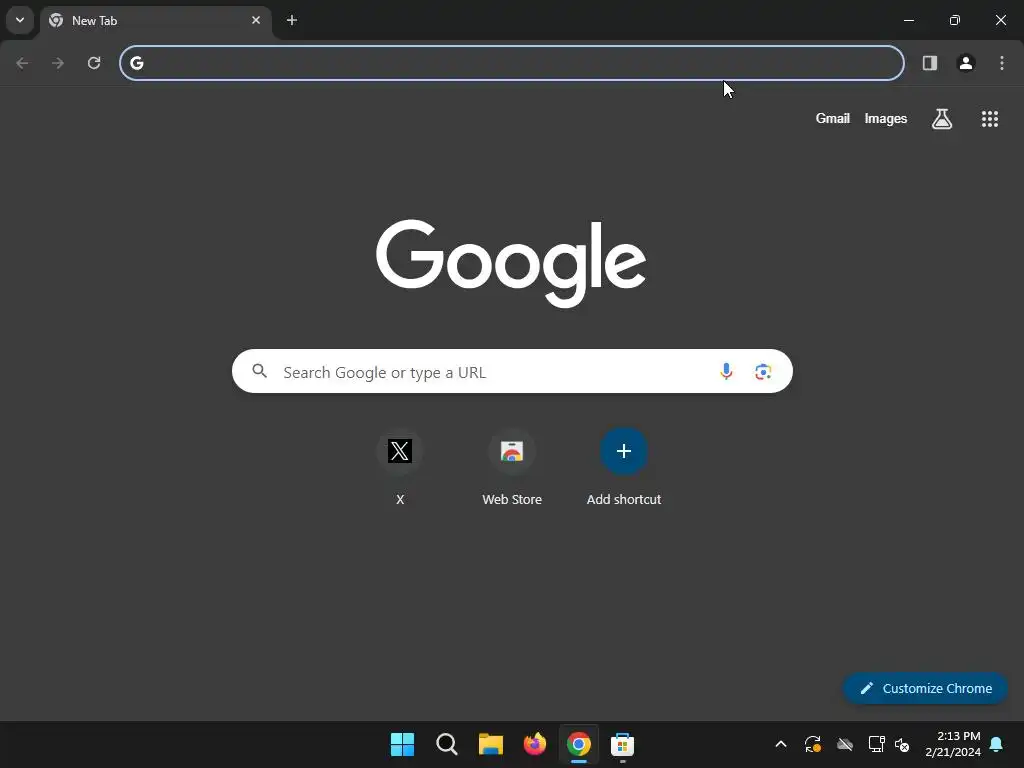Open the Chrome profile menu
The height and width of the screenshot is (768, 1024).
[966, 63]
